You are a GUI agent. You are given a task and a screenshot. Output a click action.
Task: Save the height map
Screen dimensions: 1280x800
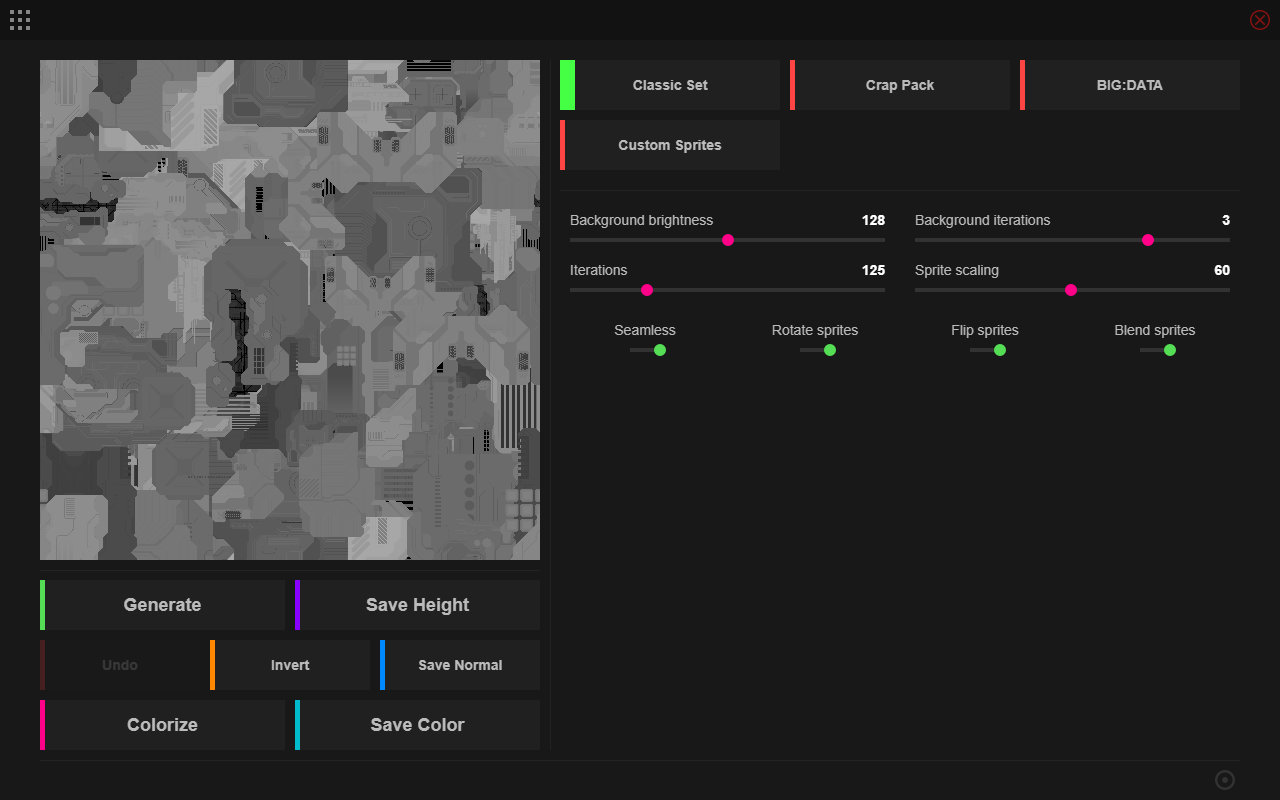pyautogui.click(x=418, y=605)
